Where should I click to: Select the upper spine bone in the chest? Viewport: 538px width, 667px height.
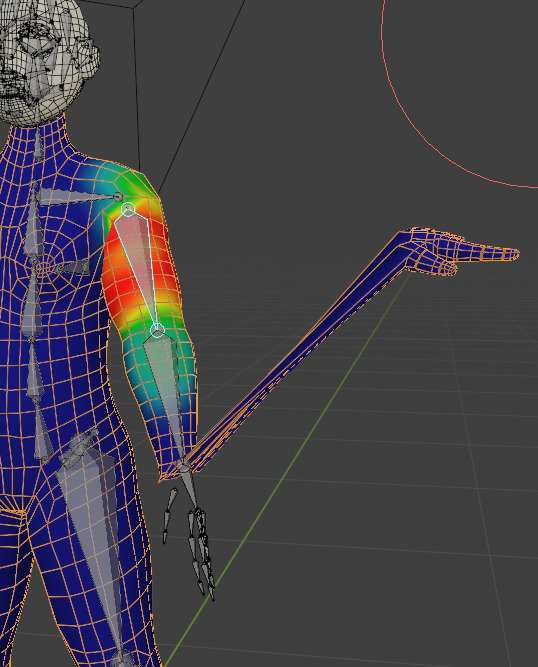[34, 221]
